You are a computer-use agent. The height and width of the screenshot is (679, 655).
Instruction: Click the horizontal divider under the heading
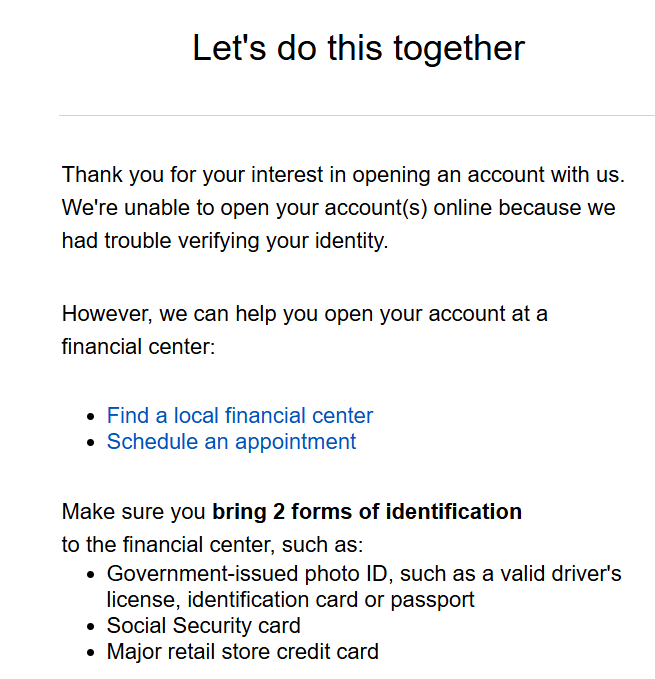(356, 115)
